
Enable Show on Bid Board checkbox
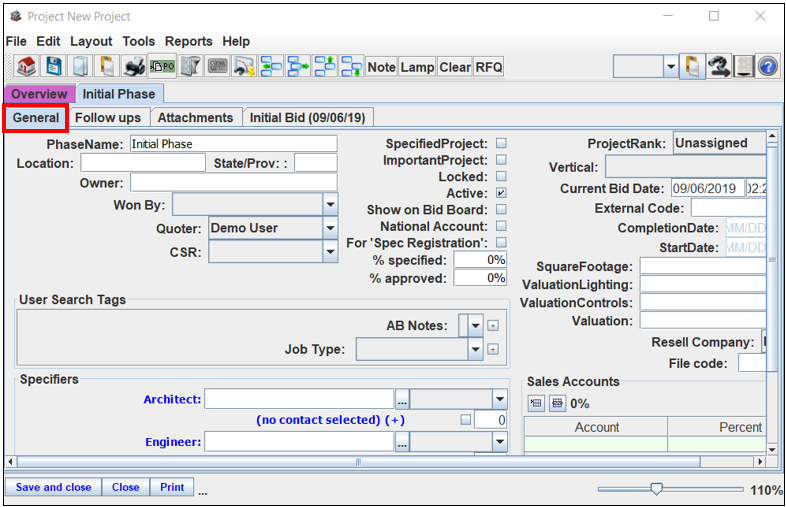501,210
